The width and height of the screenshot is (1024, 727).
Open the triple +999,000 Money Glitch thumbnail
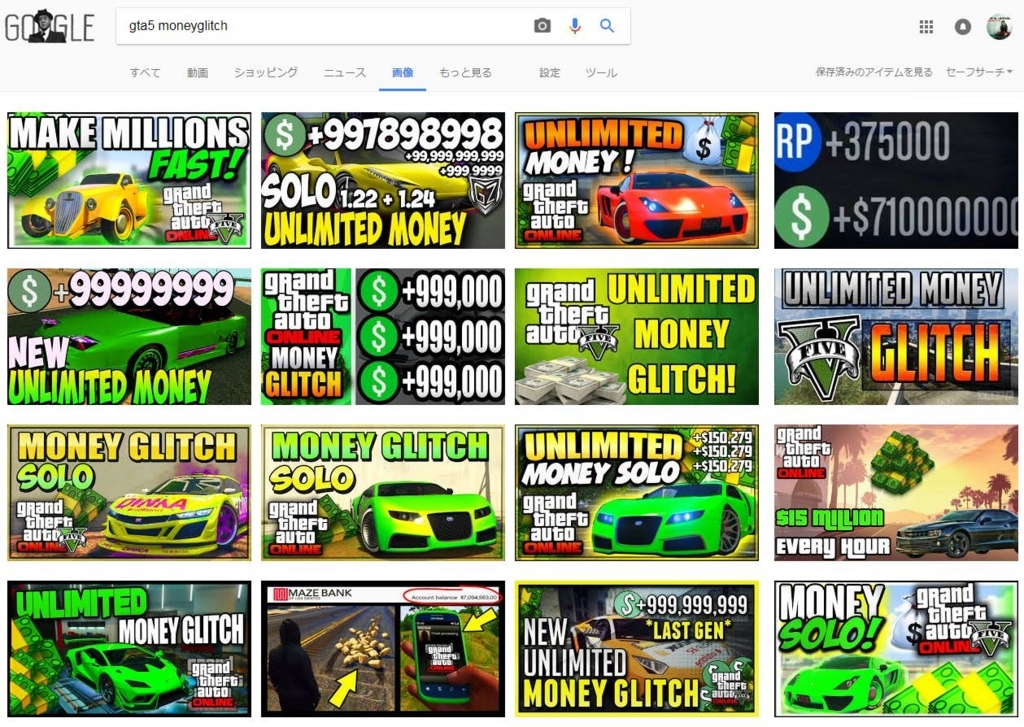(383, 336)
